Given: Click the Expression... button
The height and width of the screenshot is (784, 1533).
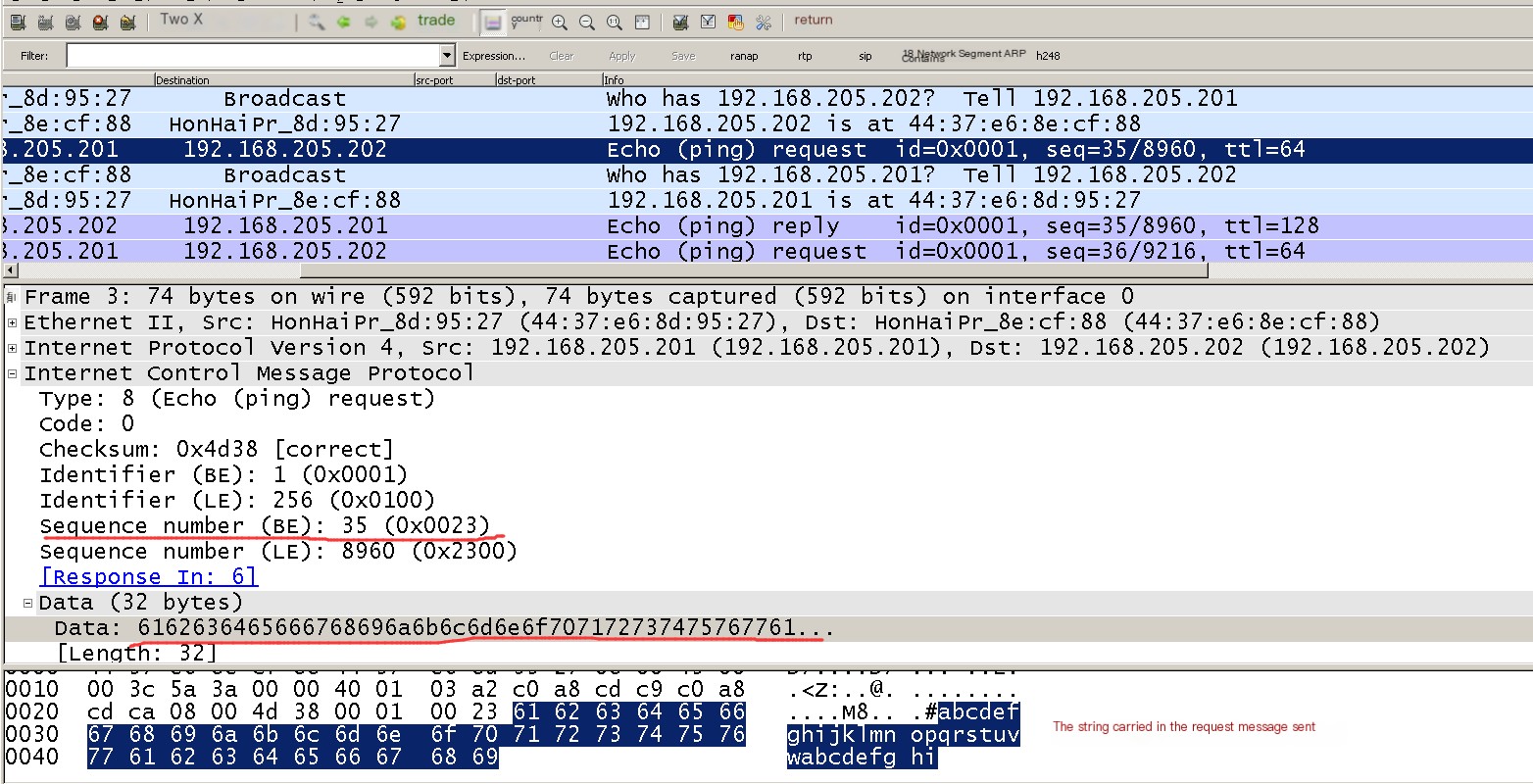Looking at the screenshot, I should [x=494, y=56].
